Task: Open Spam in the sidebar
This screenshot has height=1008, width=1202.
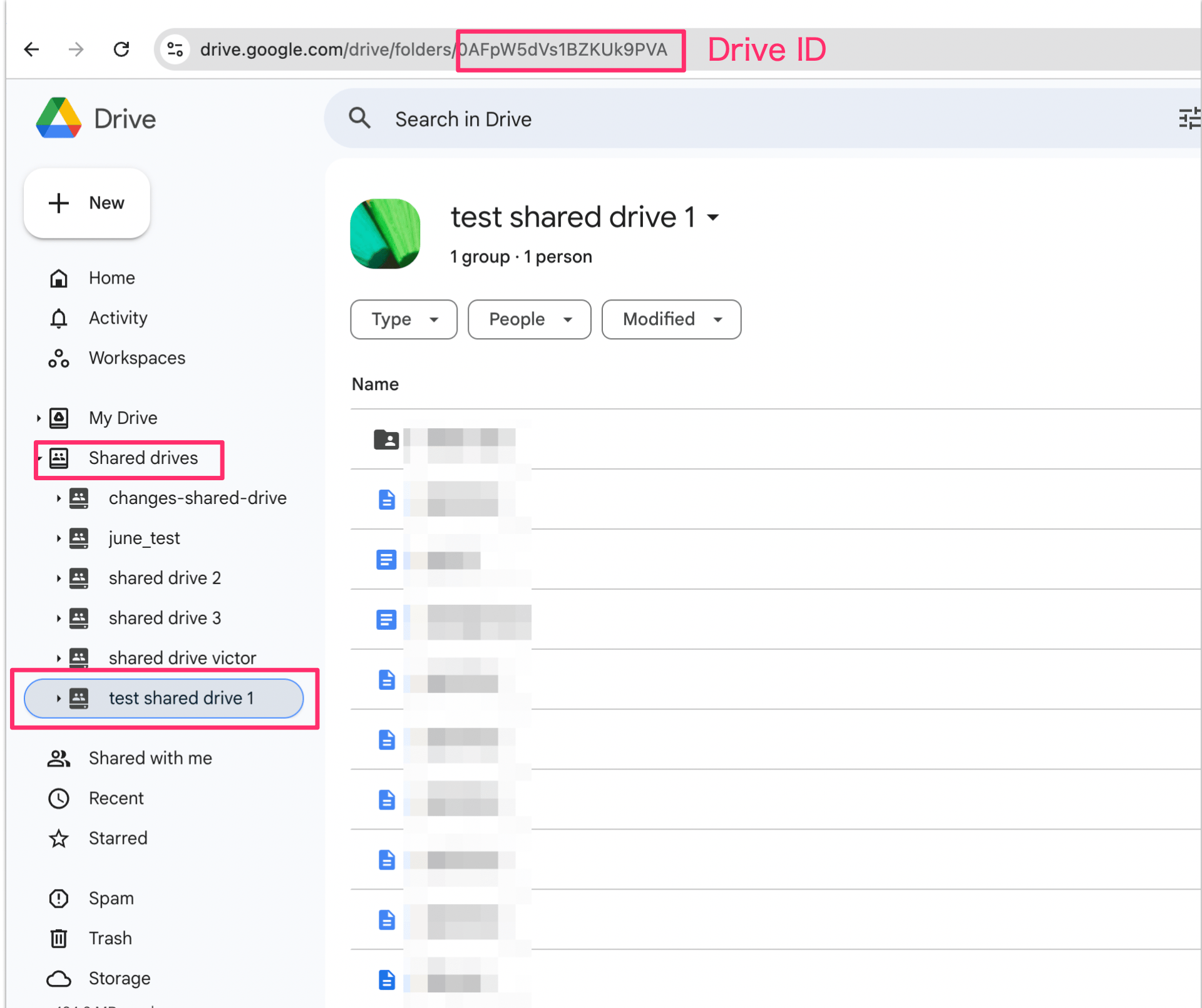Action: click(x=111, y=898)
